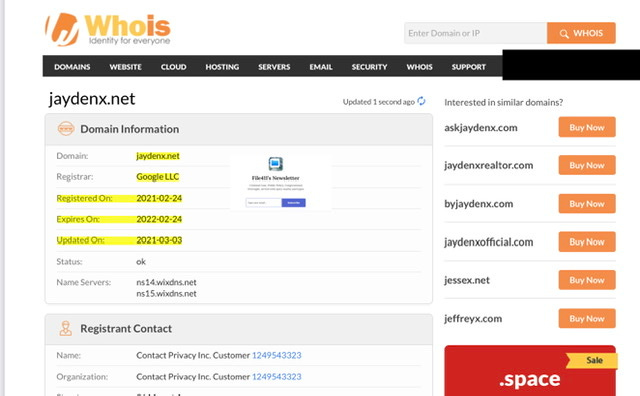The height and width of the screenshot is (396, 640).
Task: Select name server ns15.wixdns.net
Action: click(166, 294)
